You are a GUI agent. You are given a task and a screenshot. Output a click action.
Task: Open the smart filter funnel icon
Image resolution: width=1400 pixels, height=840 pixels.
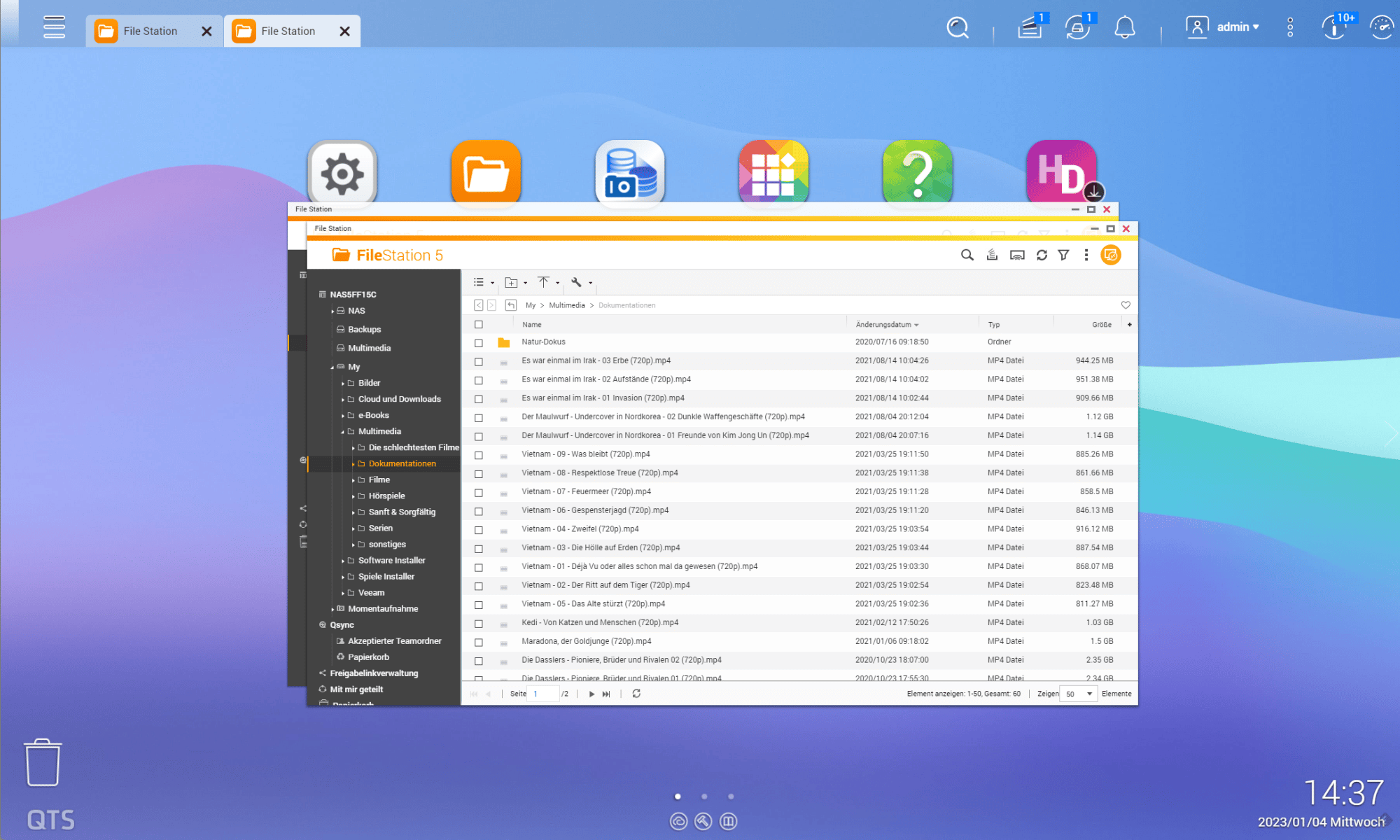tap(1063, 255)
